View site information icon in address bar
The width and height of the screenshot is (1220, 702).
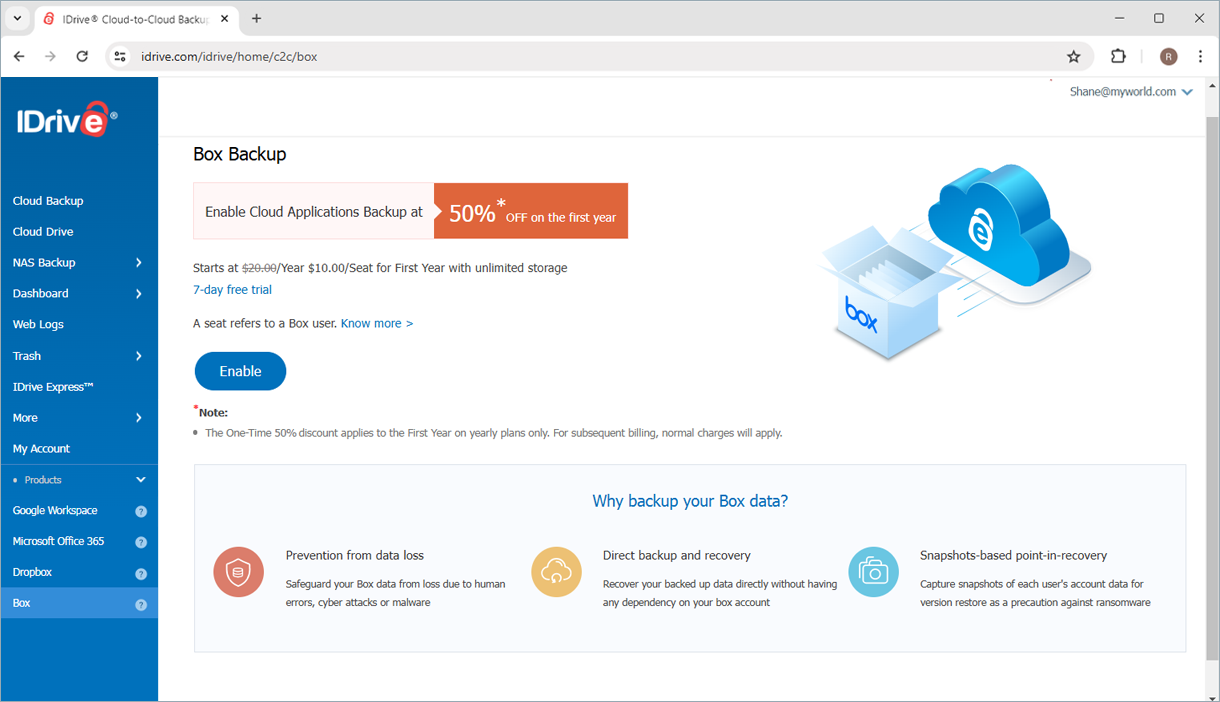(x=120, y=57)
